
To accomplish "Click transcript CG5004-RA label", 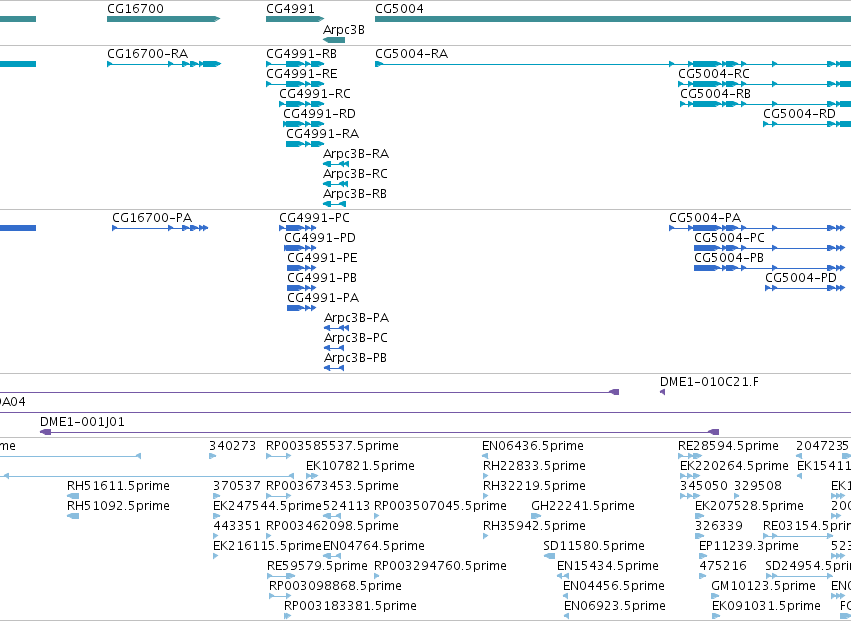I will (x=411, y=54).
